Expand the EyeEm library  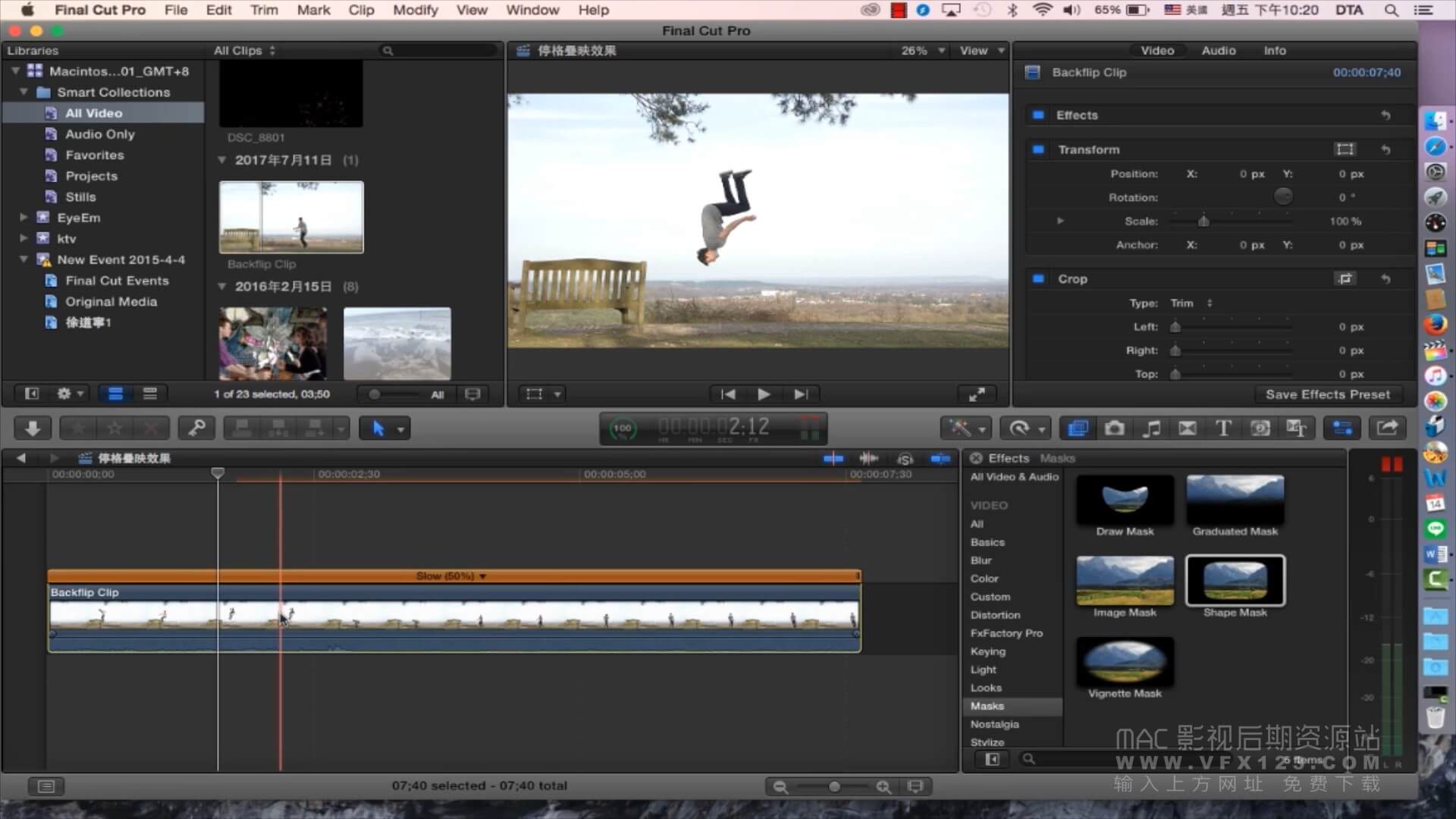24,218
